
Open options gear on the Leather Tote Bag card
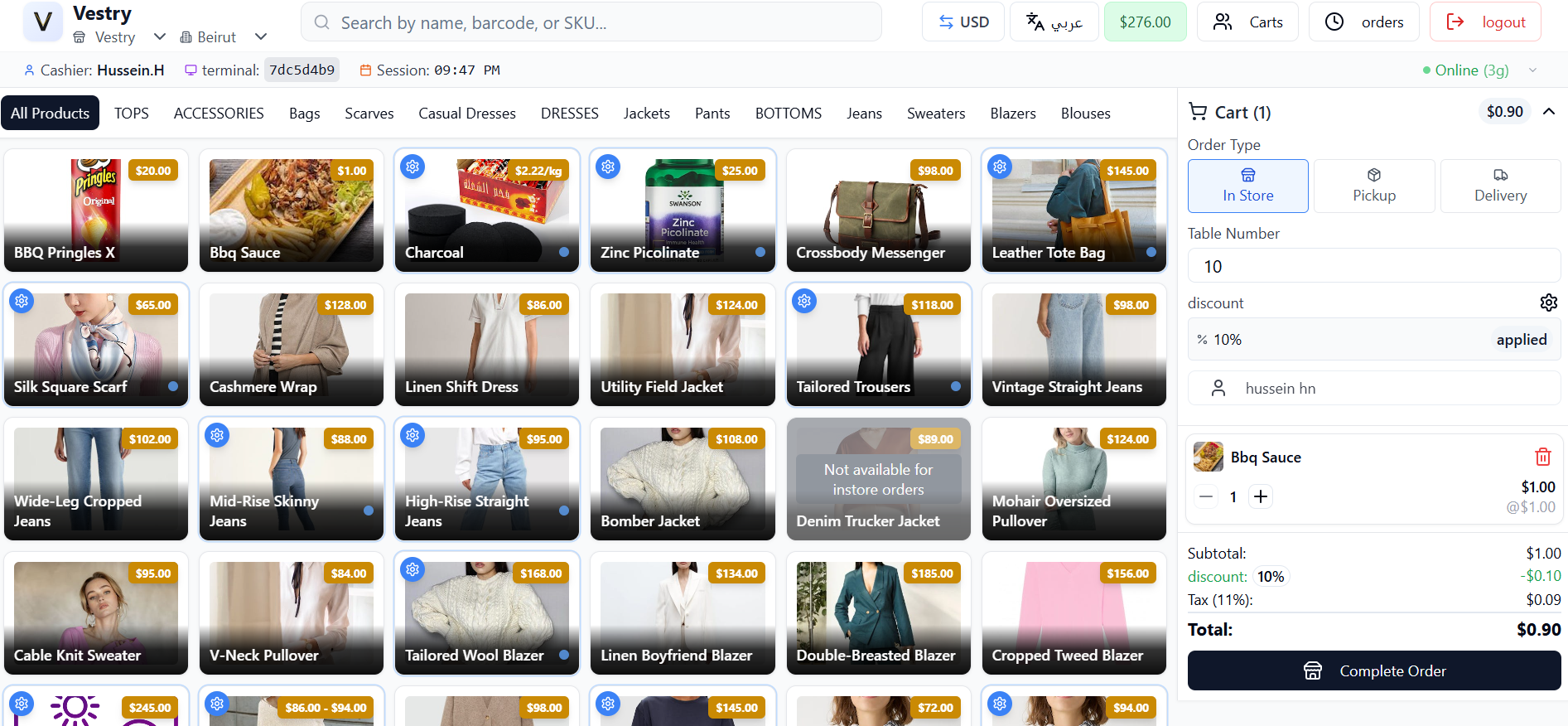click(1000, 167)
